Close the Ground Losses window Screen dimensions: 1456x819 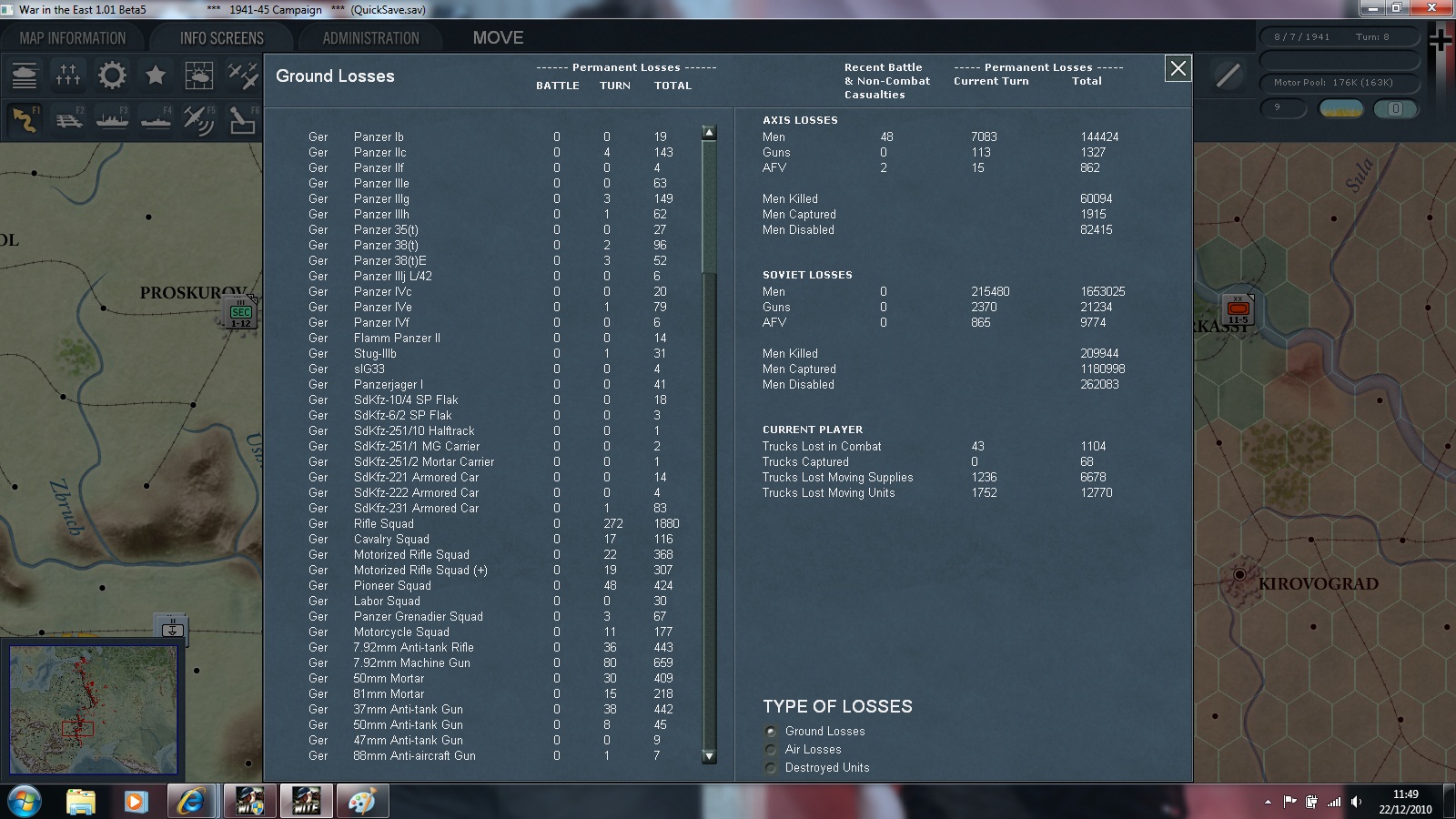1178,68
